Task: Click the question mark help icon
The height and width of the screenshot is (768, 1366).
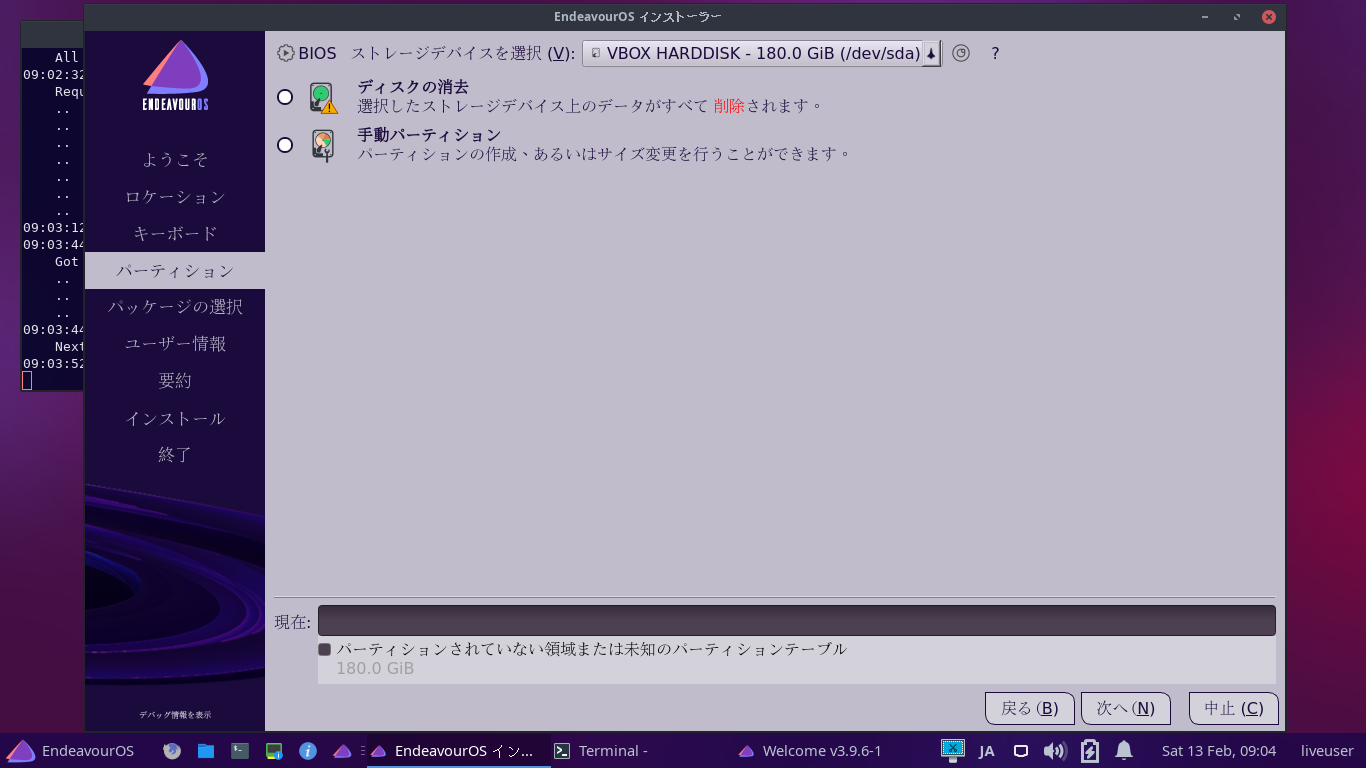Action: (995, 53)
